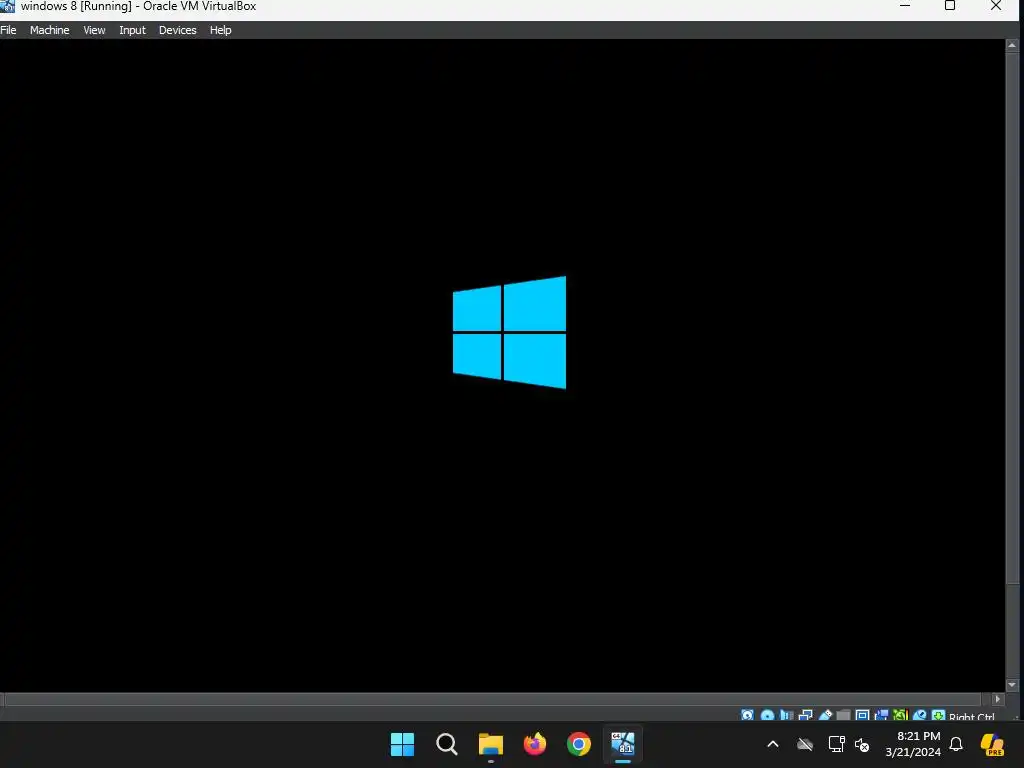Viewport: 1024px width, 768px height.
Task: Open the Input menu
Action: click(133, 30)
